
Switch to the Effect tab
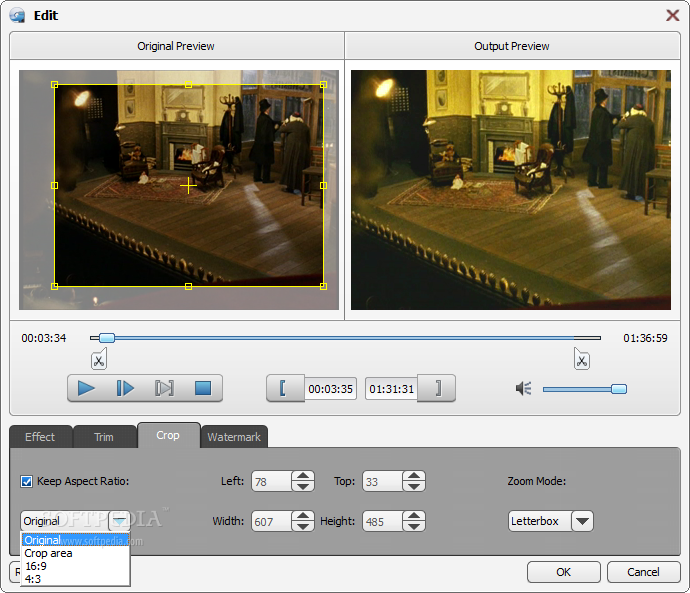pos(40,437)
